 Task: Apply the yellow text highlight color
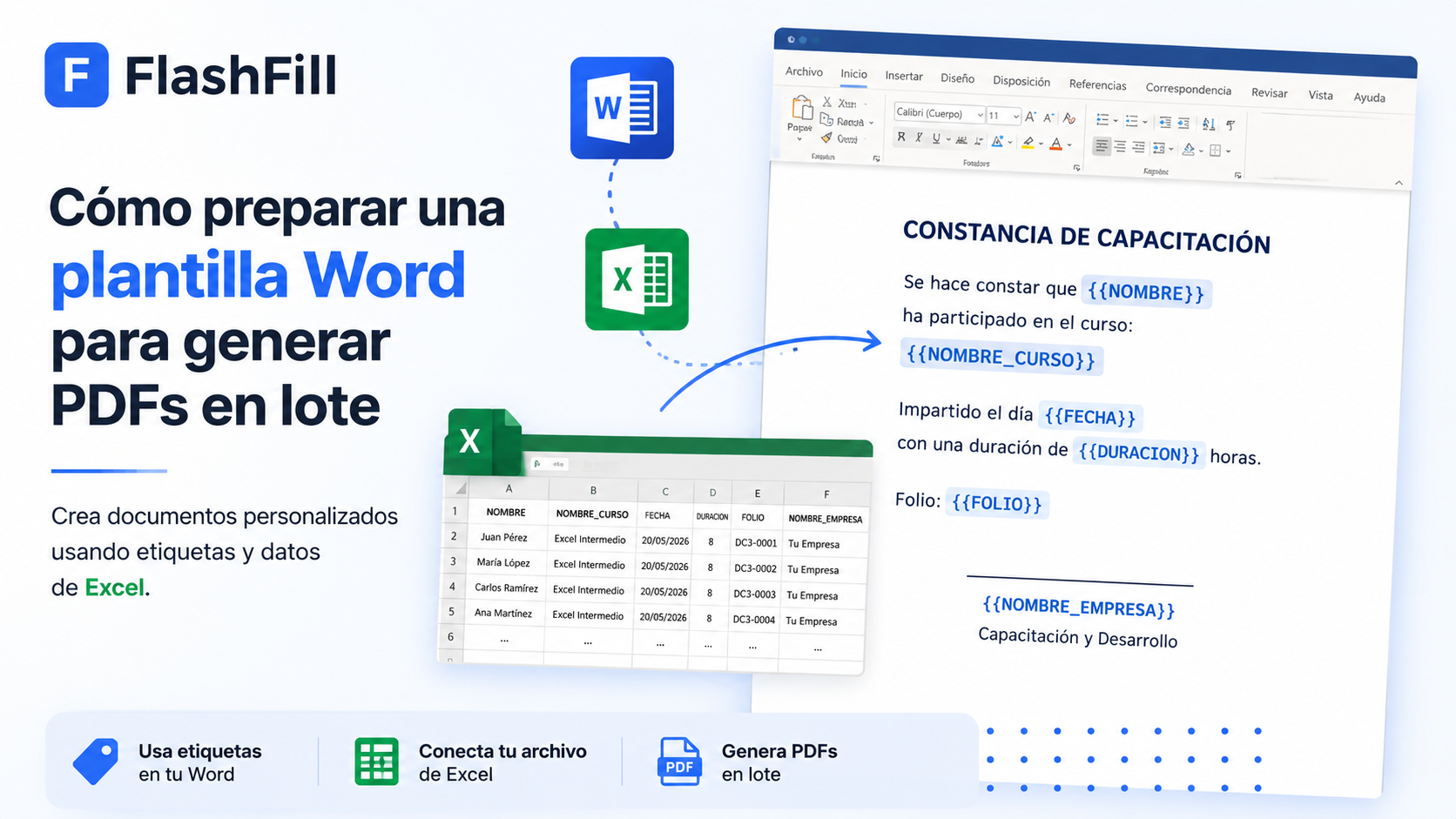point(1028,143)
